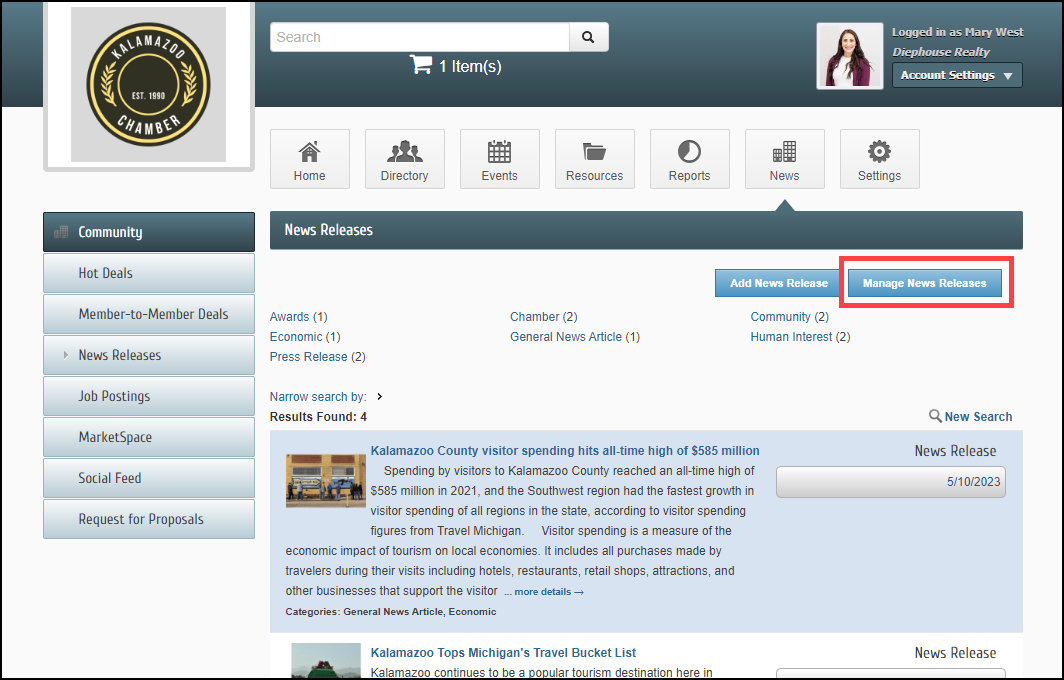The image size is (1064, 680).
Task: Click the Manage News Releases button
Action: pyautogui.click(x=924, y=283)
